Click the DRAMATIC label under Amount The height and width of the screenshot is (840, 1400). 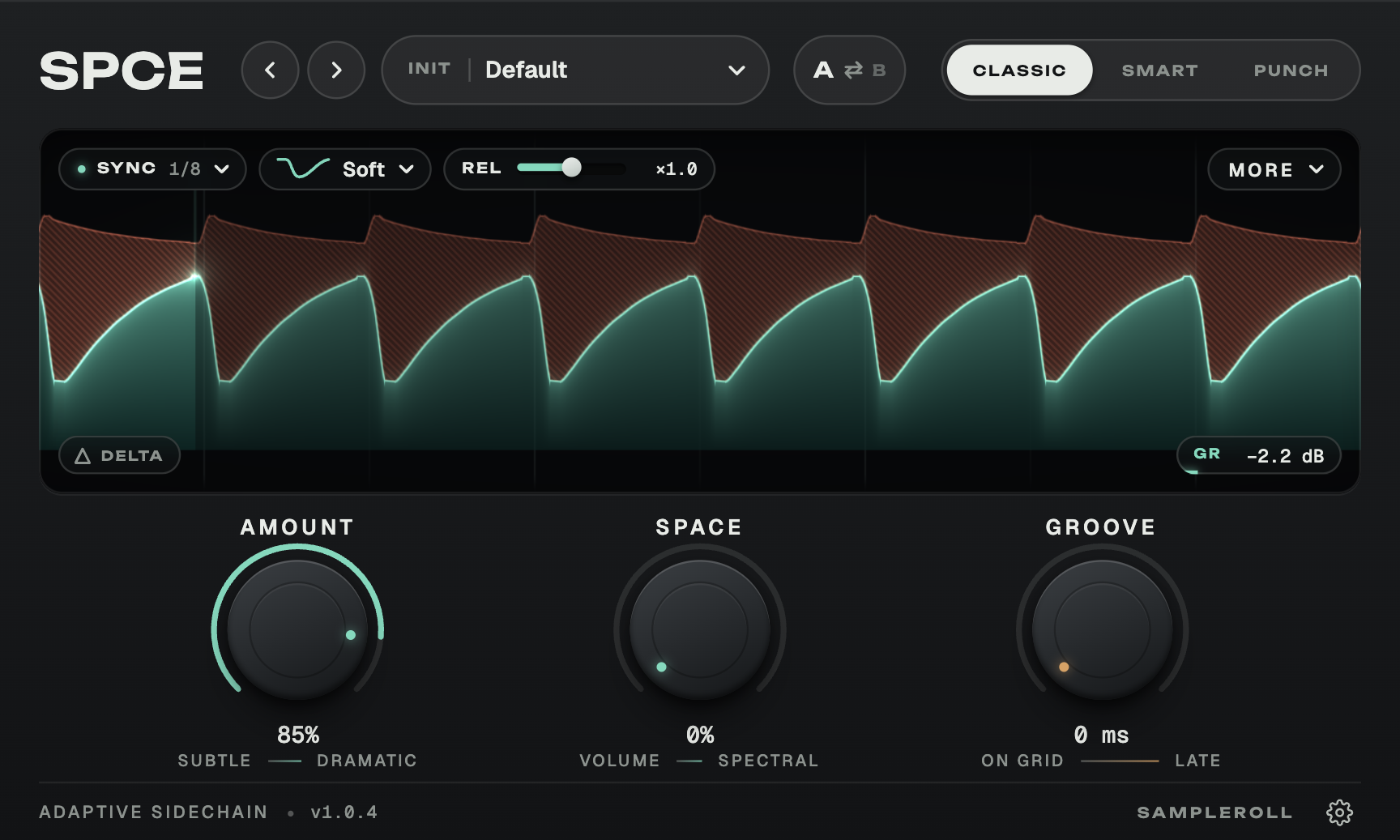coord(367,761)
